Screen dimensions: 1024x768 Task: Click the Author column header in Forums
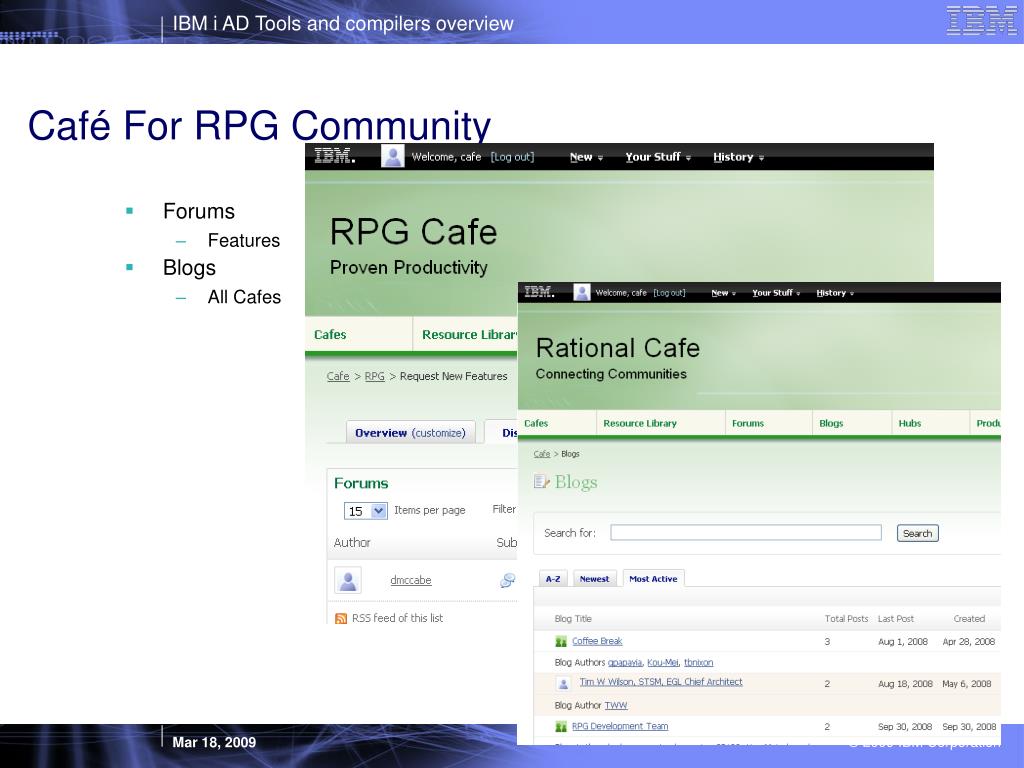(352, 543)
